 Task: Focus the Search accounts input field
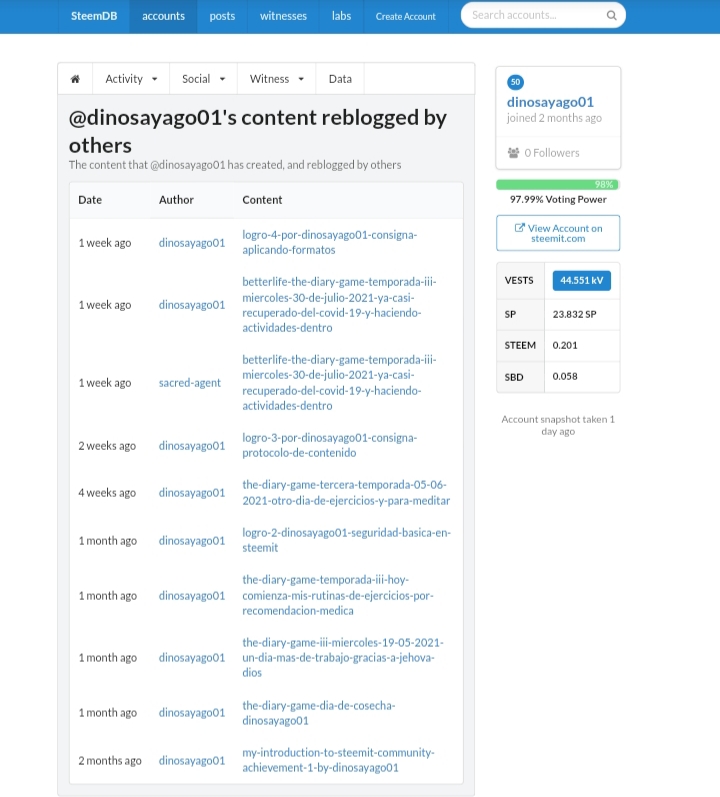point(536,15)
